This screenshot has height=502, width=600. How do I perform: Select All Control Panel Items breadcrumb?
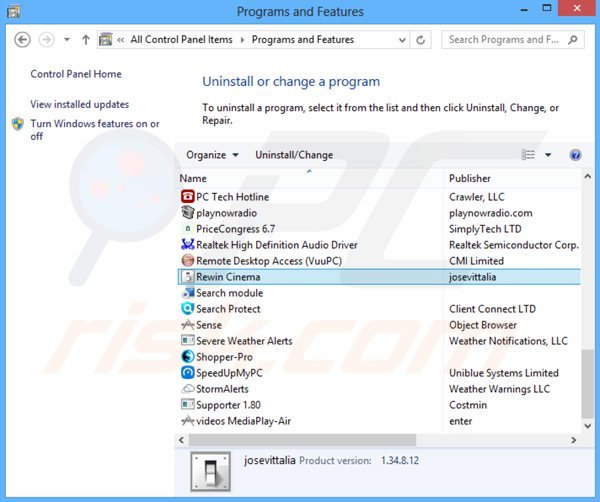pyautogui.click(x=181, y=39)
